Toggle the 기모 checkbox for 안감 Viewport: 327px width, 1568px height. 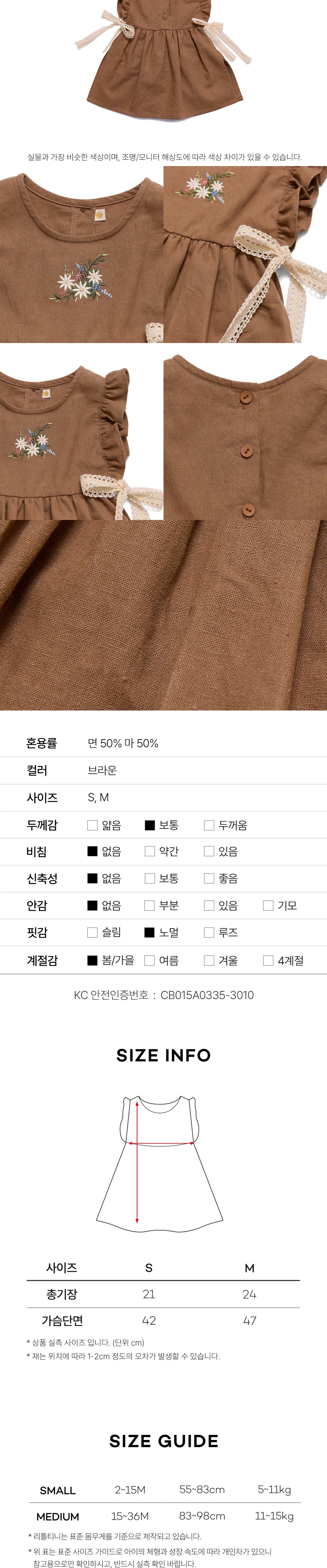[268, 905]
